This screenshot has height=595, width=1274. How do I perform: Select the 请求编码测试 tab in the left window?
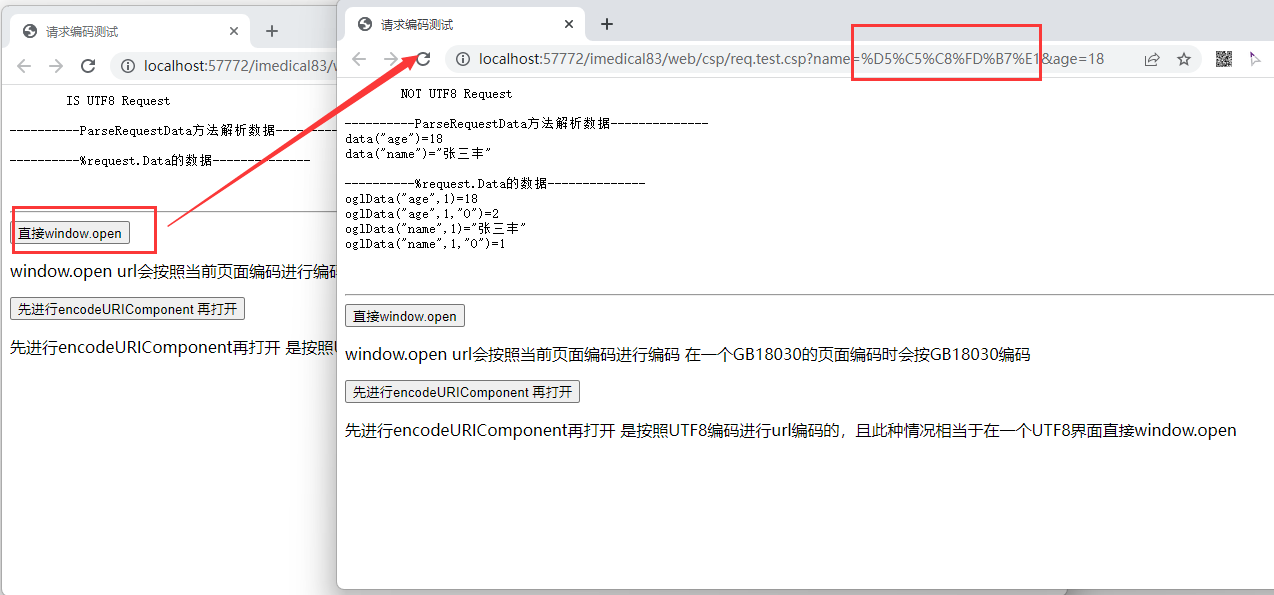click(x=120, y=31)
